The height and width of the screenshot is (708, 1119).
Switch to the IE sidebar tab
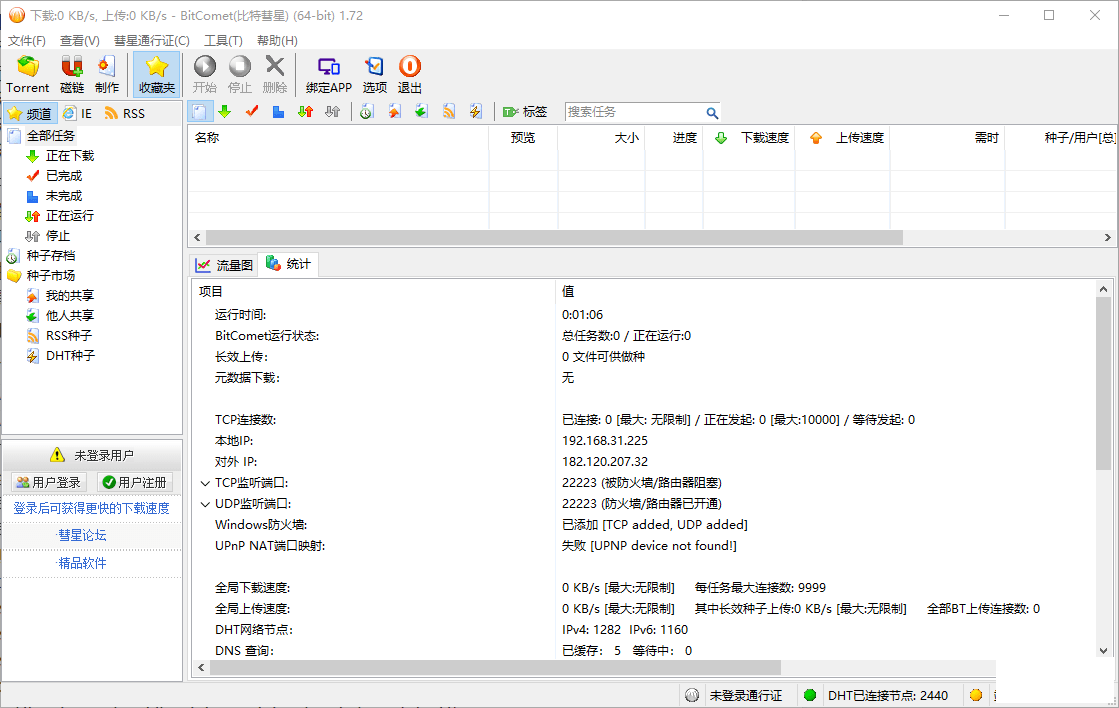click(78, 113)
